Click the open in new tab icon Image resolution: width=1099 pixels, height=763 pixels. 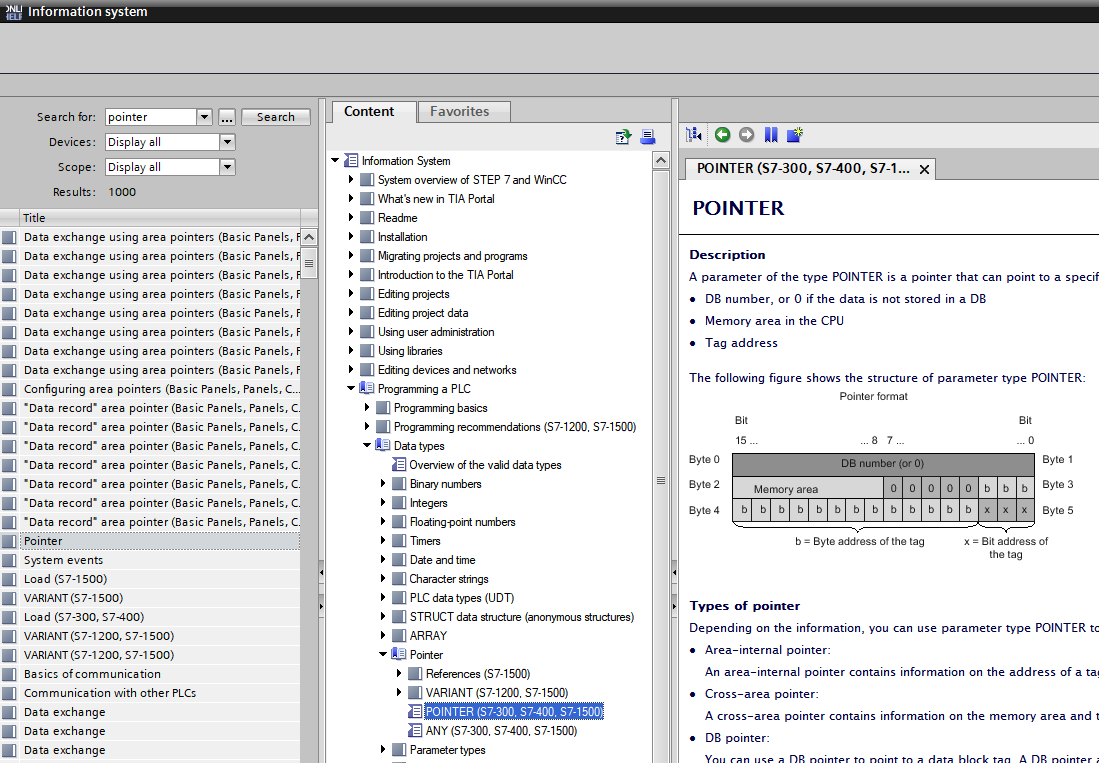pyautogui.click(x=795, y=135)
